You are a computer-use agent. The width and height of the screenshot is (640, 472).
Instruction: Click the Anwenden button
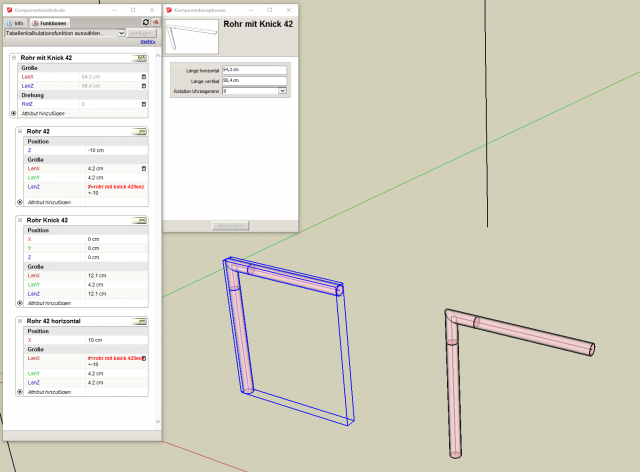coord(229,225)
